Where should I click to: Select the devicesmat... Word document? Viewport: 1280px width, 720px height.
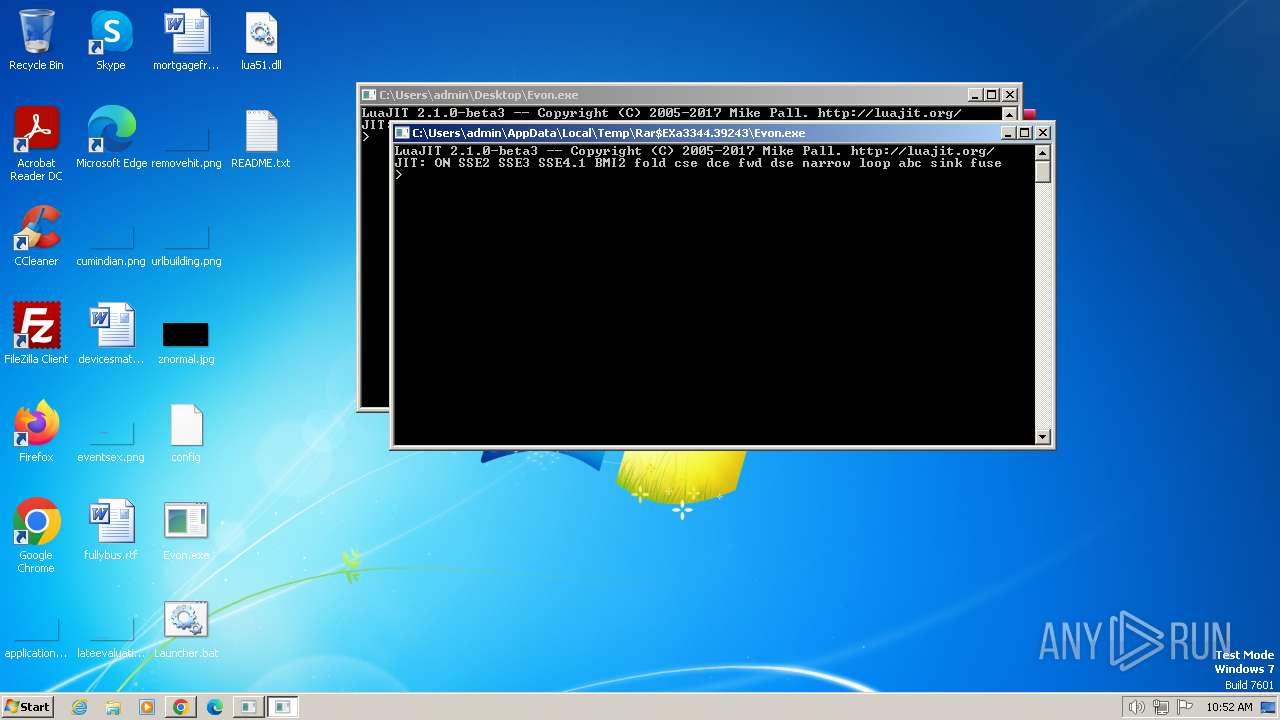point(111,334)
